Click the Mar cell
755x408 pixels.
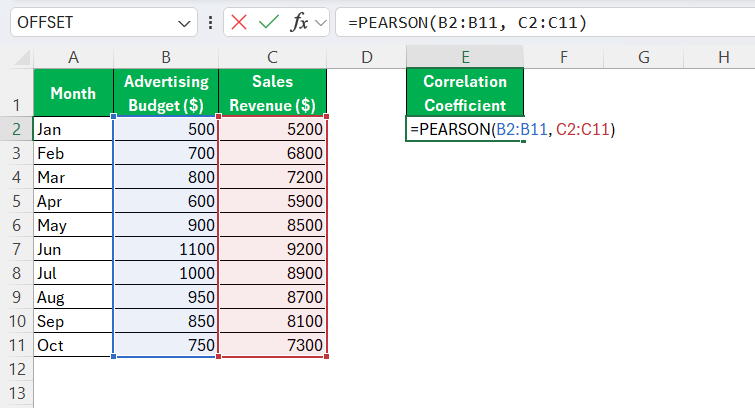(73, 177)
